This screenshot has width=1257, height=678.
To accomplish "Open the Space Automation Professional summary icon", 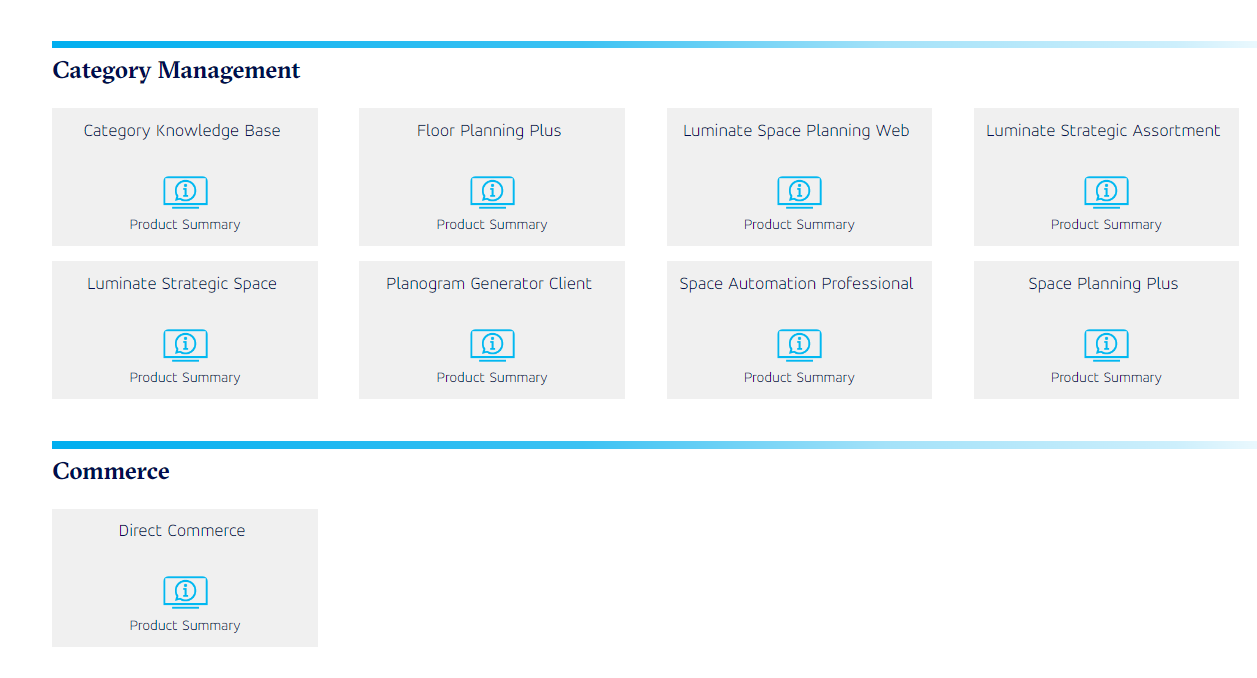I will [x=798, y=344].
